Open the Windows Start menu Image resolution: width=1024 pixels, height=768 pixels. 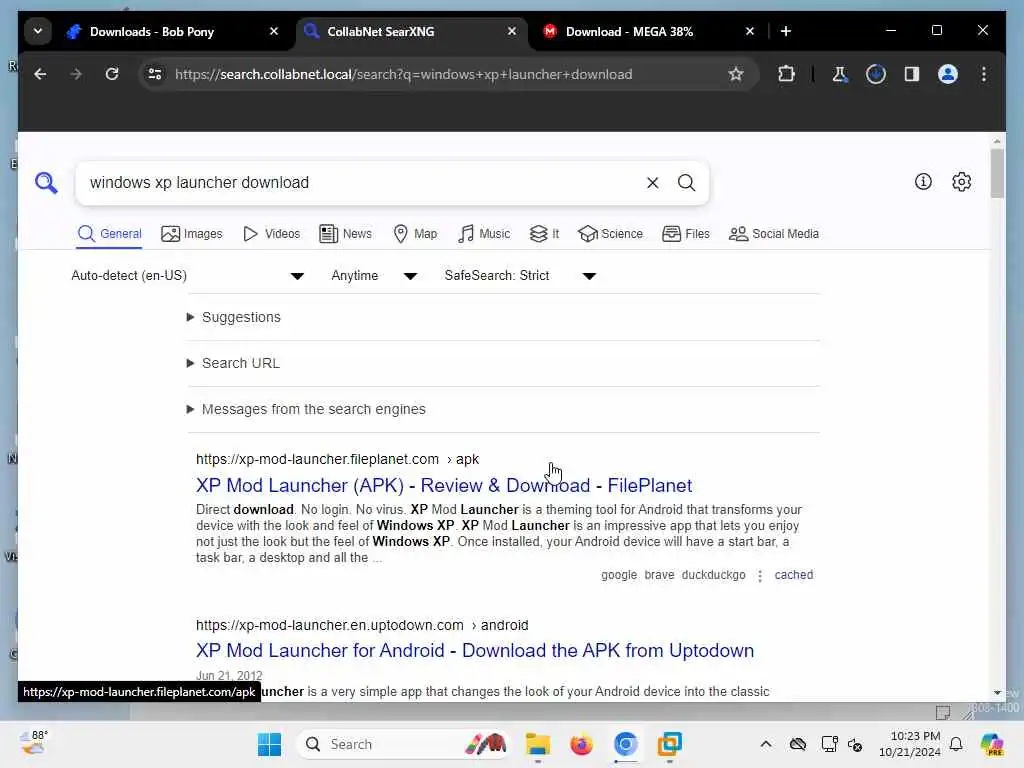(269, 744)
